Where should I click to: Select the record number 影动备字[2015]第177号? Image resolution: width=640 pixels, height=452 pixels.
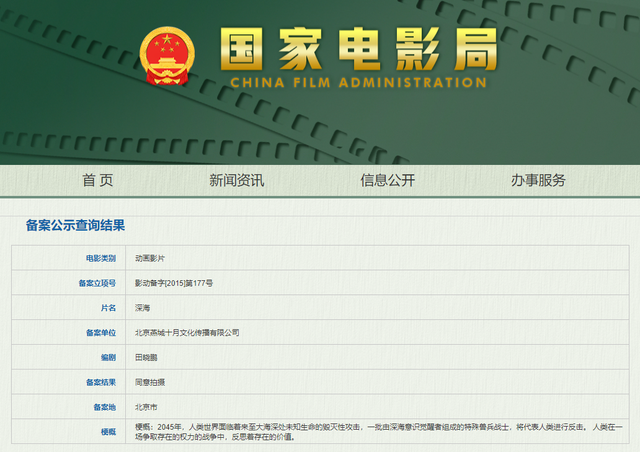(174, 283)
